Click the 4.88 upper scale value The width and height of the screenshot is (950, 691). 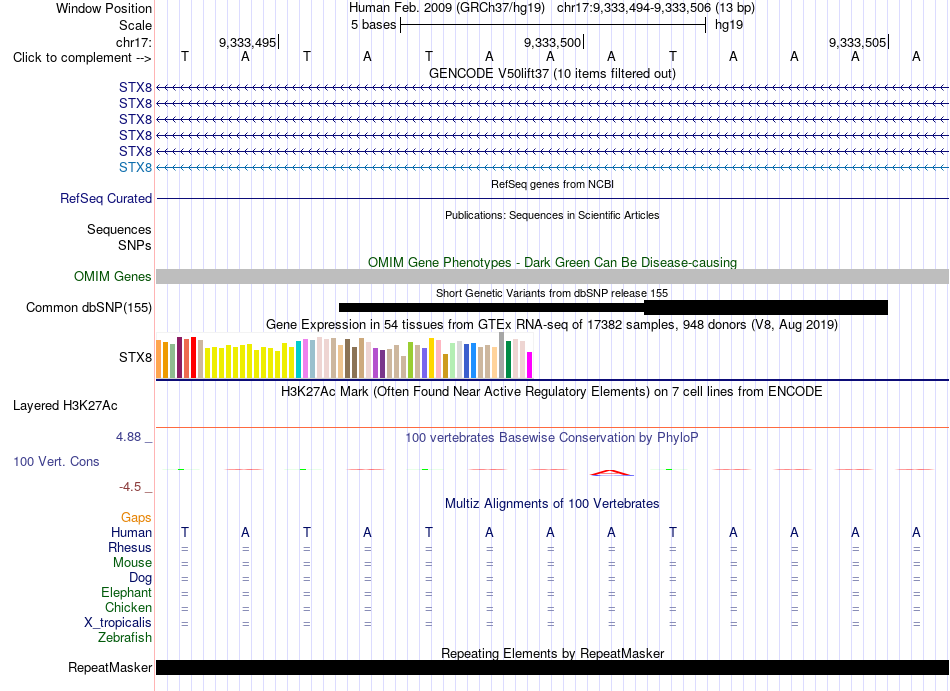tap(128, 437)
